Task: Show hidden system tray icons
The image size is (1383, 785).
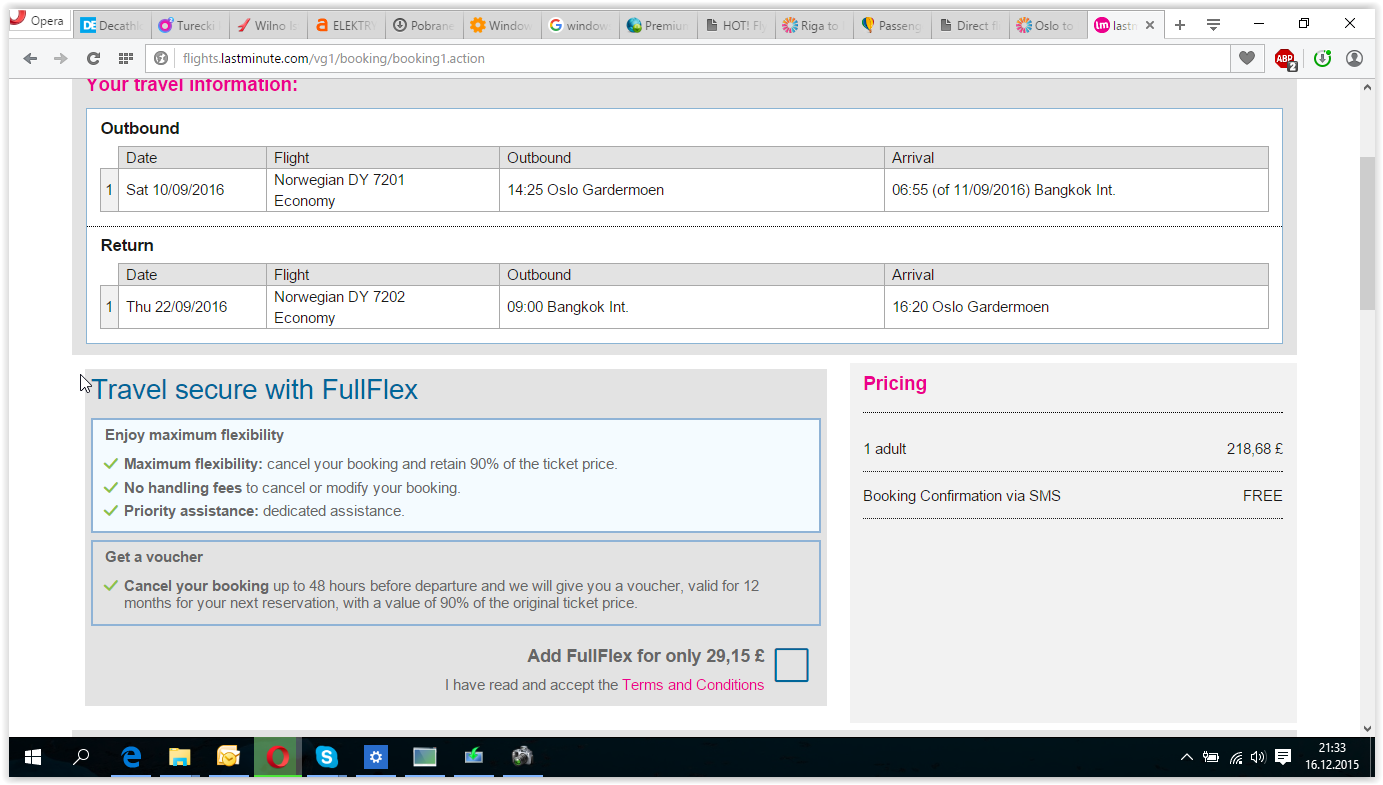Action: tap(1187, 757)
